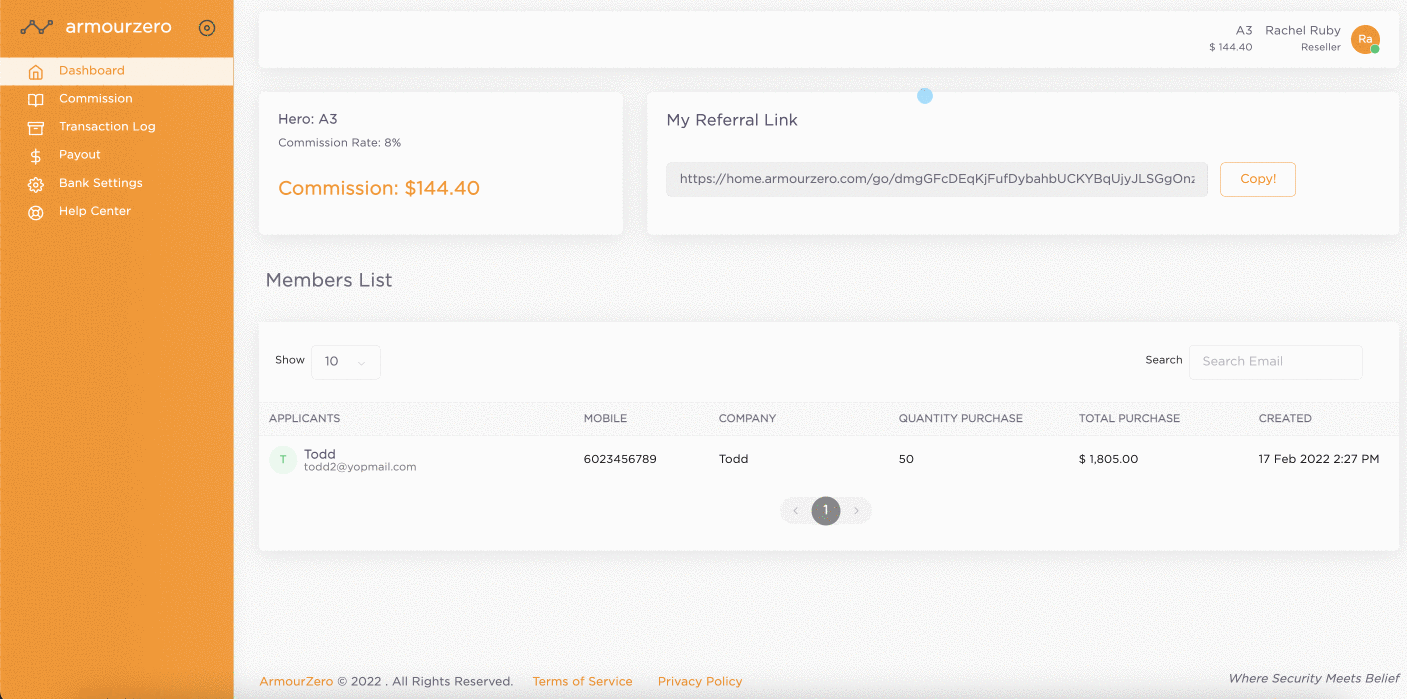Sort by APPLICANTS column header
The height and width of the screenshot is (699, 1407).
pyautogui.click(x=305, y=418)
